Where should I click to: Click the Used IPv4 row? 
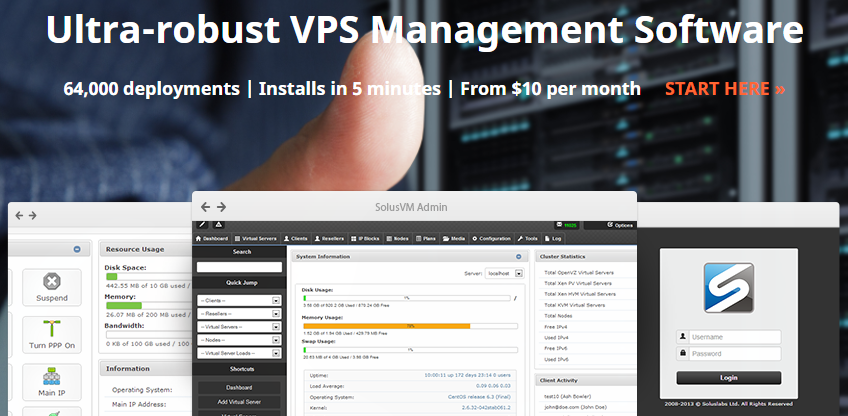[586, 338]
